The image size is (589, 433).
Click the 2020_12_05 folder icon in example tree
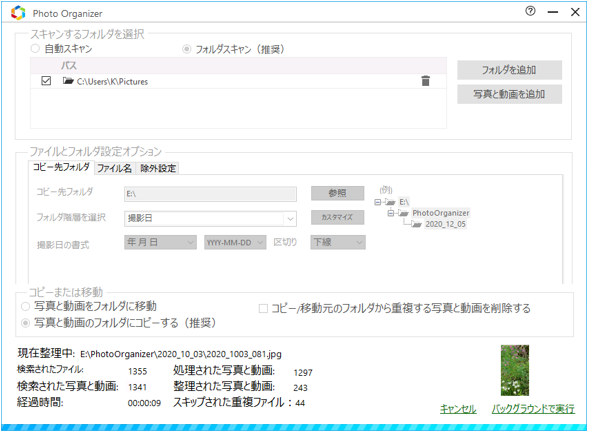(x=416, y=224)
